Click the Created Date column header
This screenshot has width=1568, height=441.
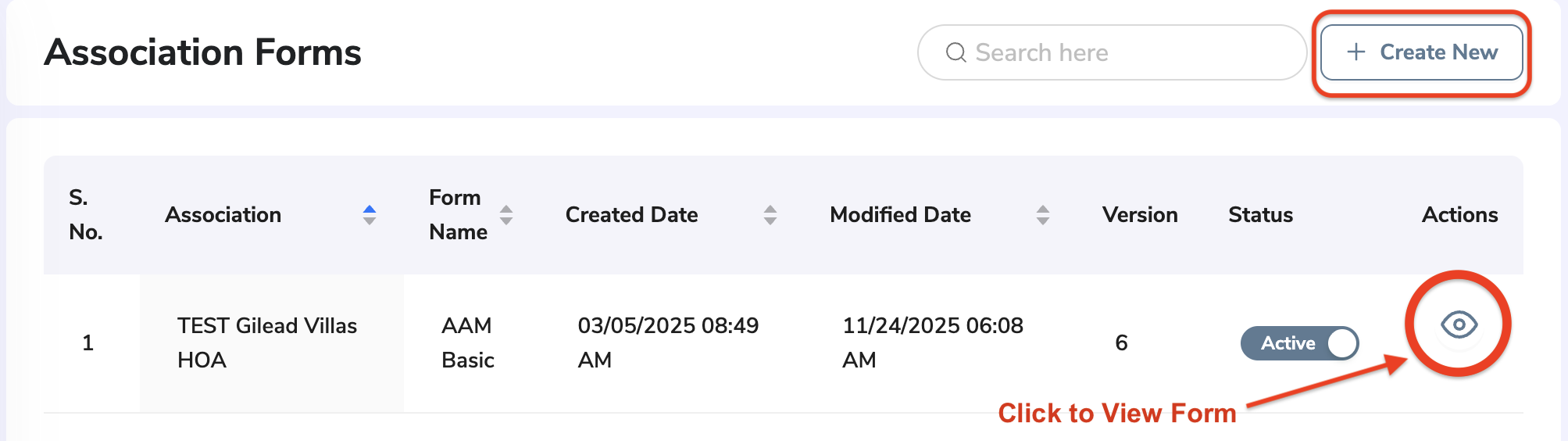(632, 215)
